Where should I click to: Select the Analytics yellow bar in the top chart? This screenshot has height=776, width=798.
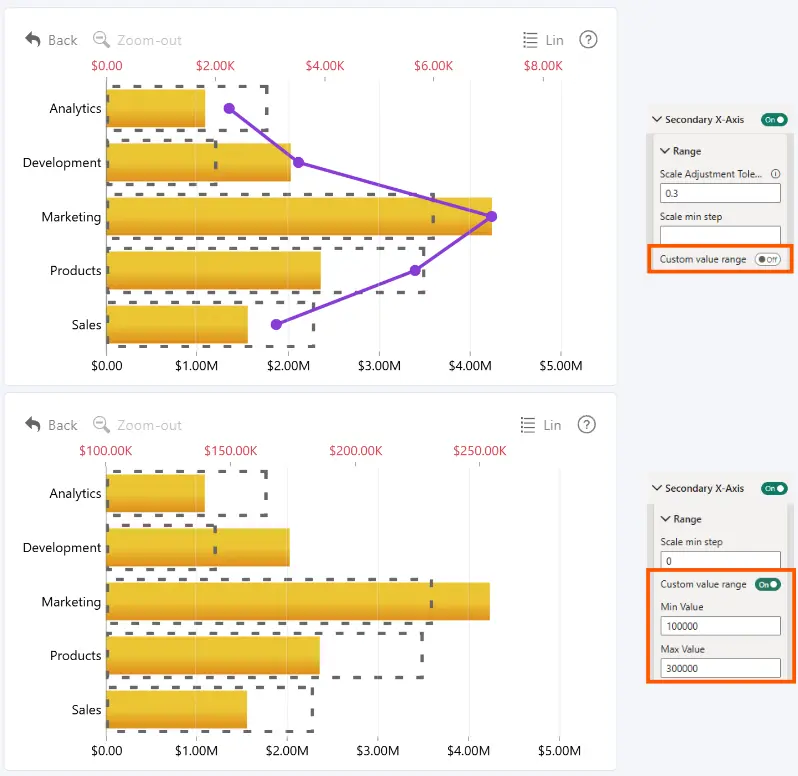point(156,108)
